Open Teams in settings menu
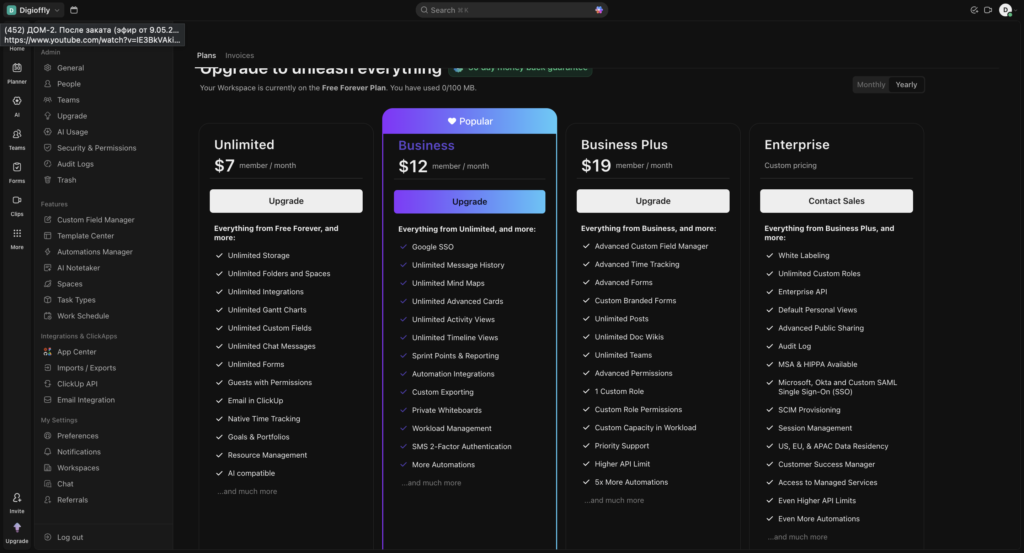This screenshot has width=1024, height=553. 68,100
